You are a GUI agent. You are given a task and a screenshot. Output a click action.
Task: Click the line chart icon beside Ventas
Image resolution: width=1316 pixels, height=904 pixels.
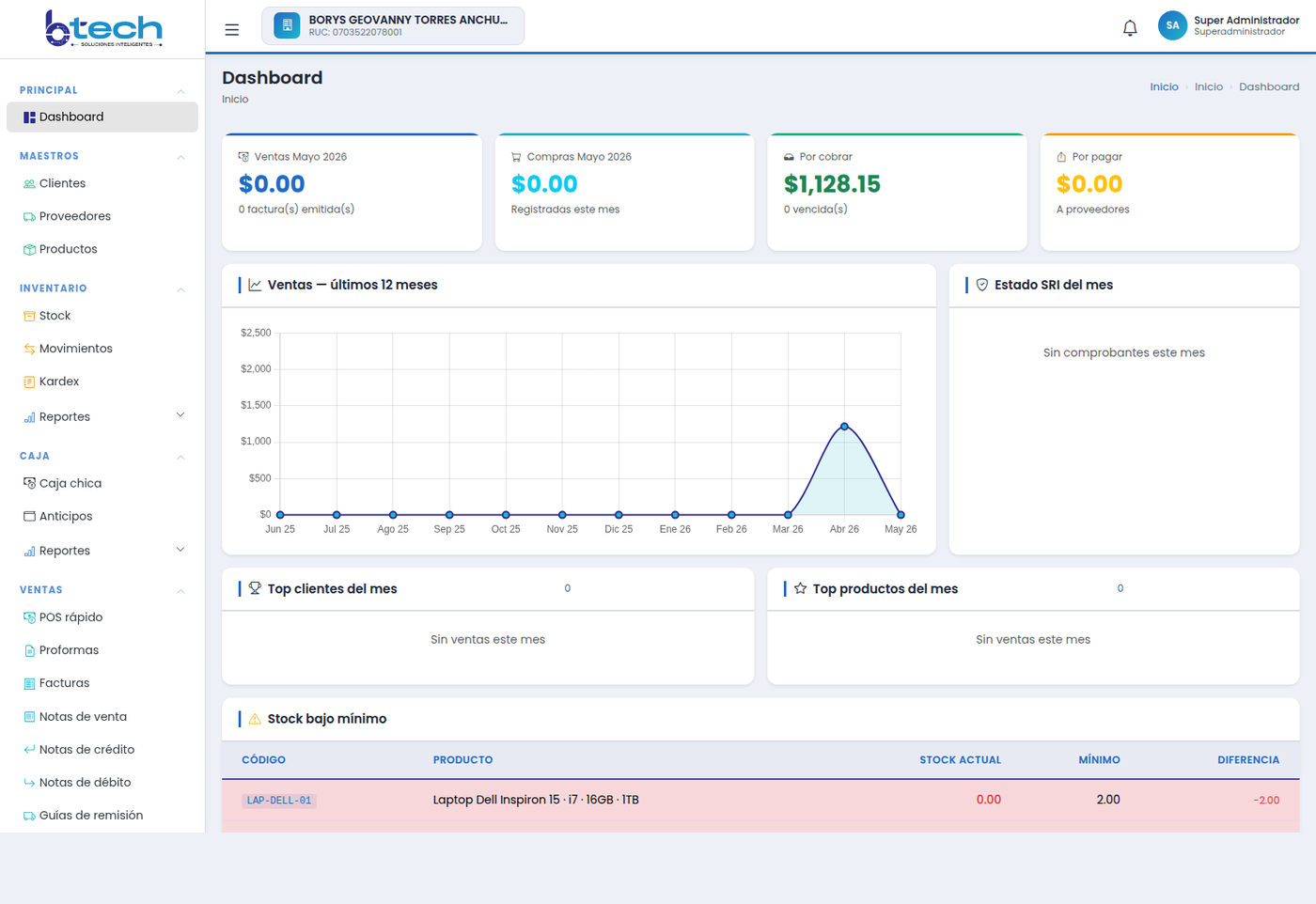pos(255,285)
